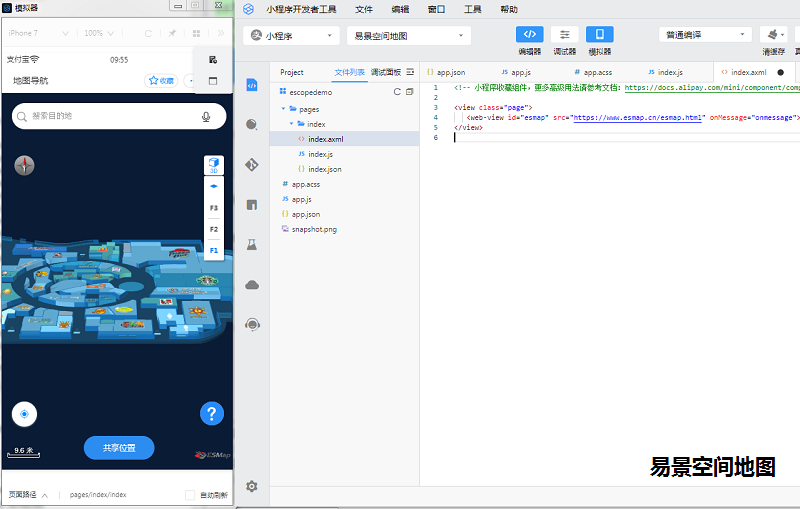The width and height of the screenshot is (800, 509).
Task: Open the 工具 menu
Action: [472, 9]
